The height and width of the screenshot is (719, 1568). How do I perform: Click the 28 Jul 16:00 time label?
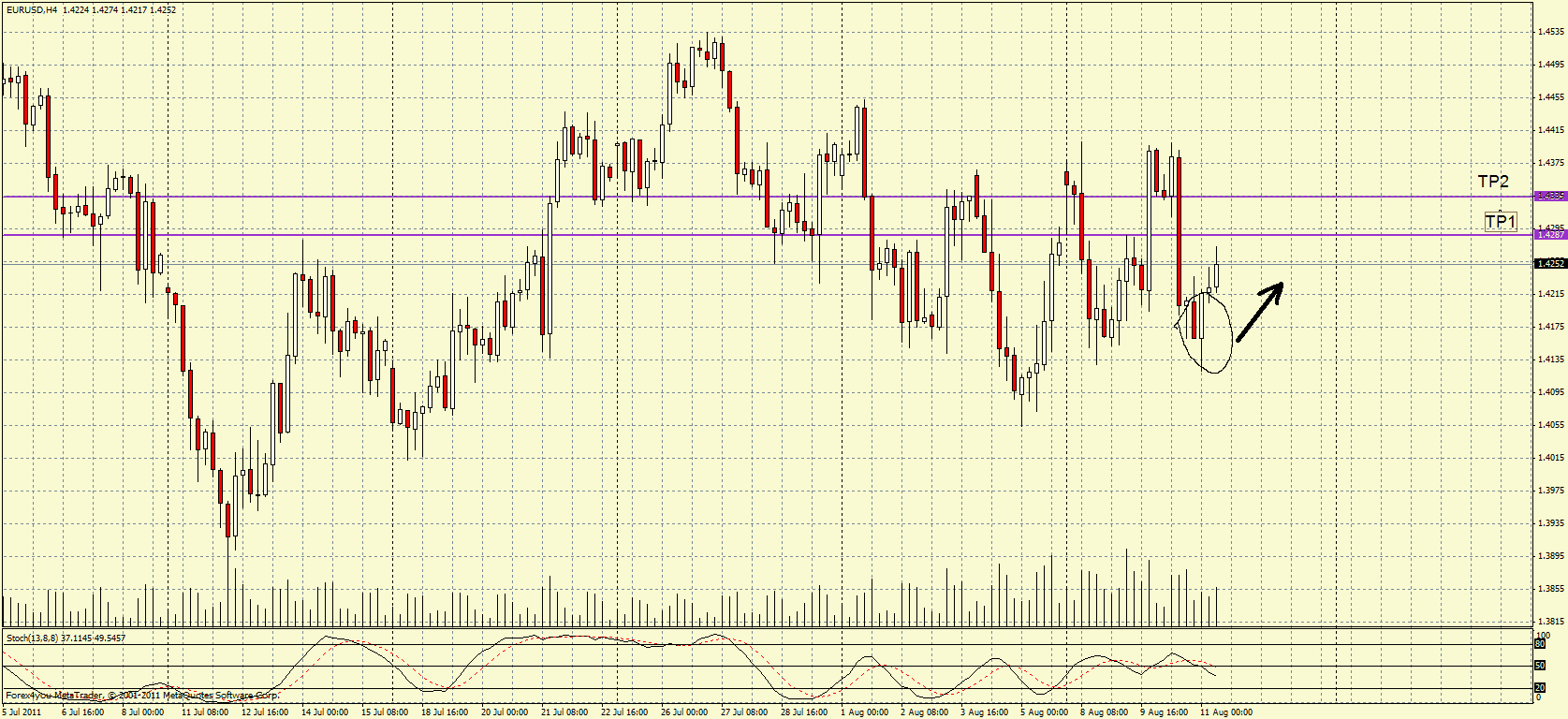(x=804, y=712)
